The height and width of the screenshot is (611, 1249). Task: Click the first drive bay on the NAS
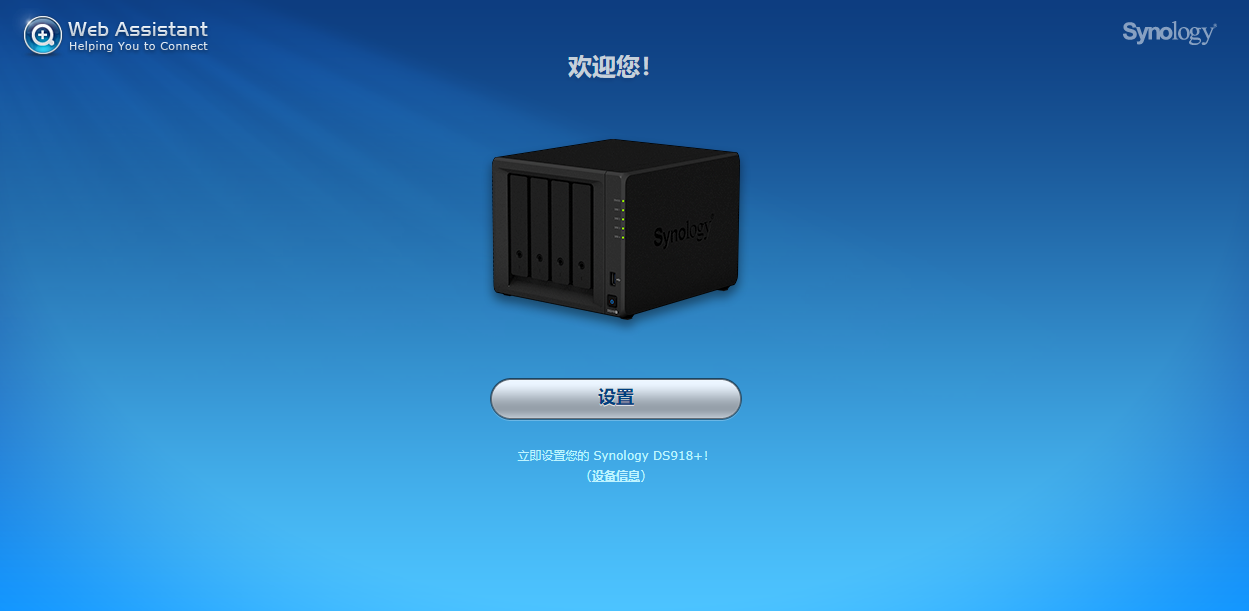point(518,227)
